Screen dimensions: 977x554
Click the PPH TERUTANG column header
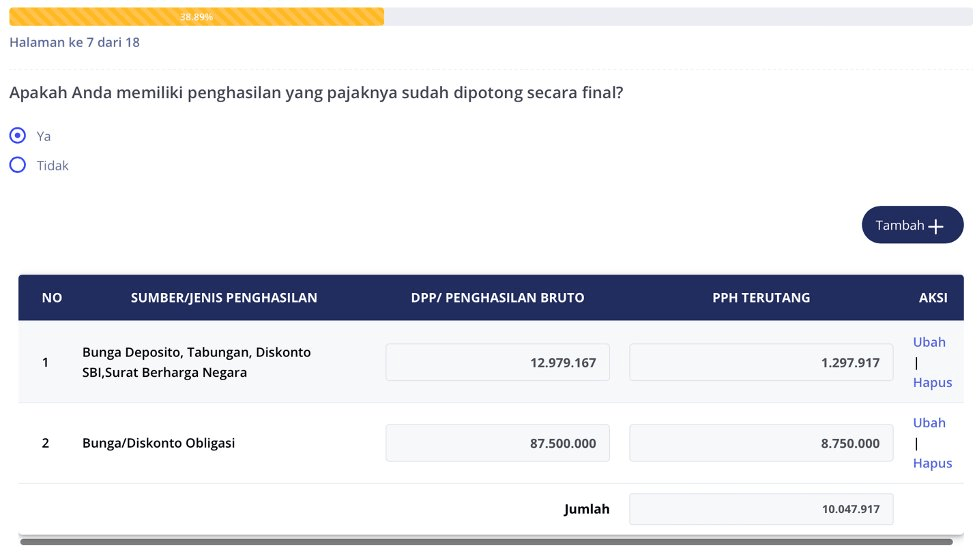click(x=761, y=298)
